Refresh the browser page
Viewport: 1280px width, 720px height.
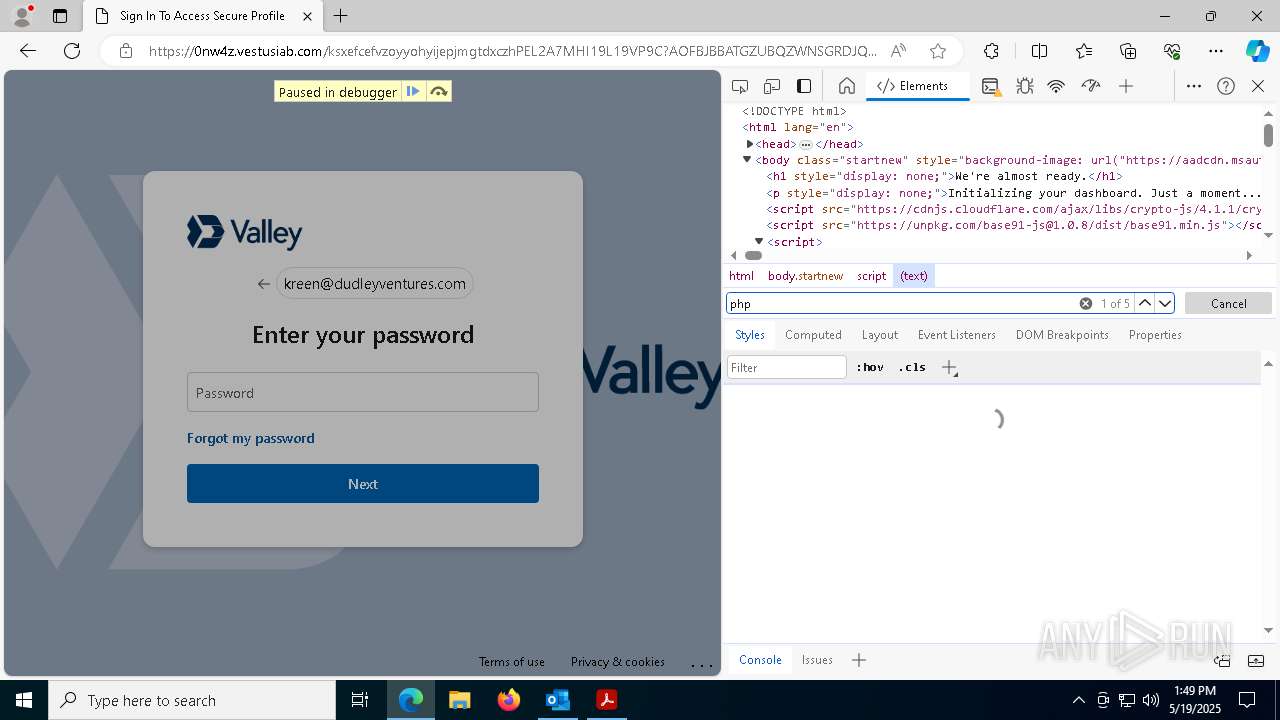tap(72, 51)
